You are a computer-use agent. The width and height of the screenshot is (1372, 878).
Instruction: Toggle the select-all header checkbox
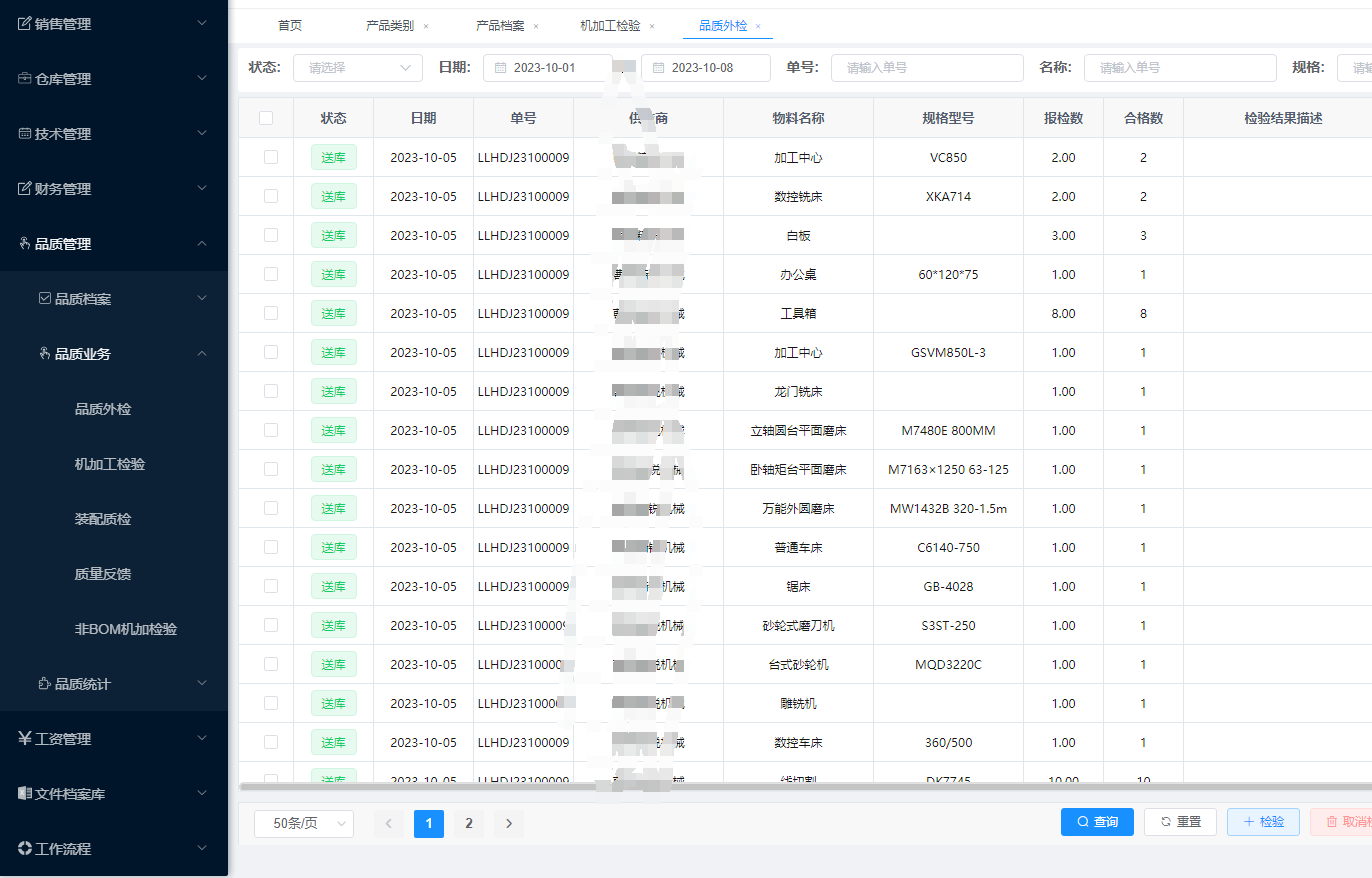pos(266,118)
